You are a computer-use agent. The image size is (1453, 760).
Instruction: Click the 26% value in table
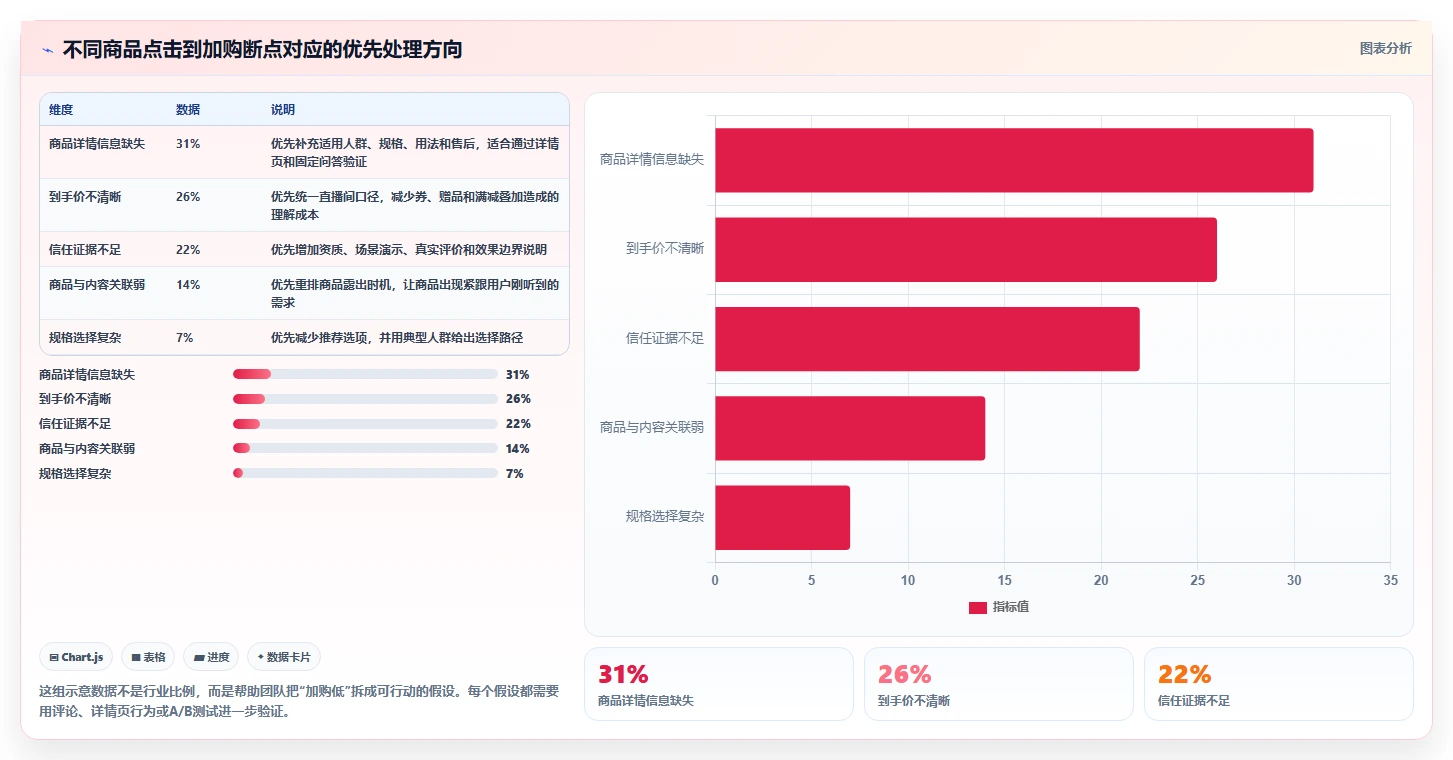tap(188, 197)
